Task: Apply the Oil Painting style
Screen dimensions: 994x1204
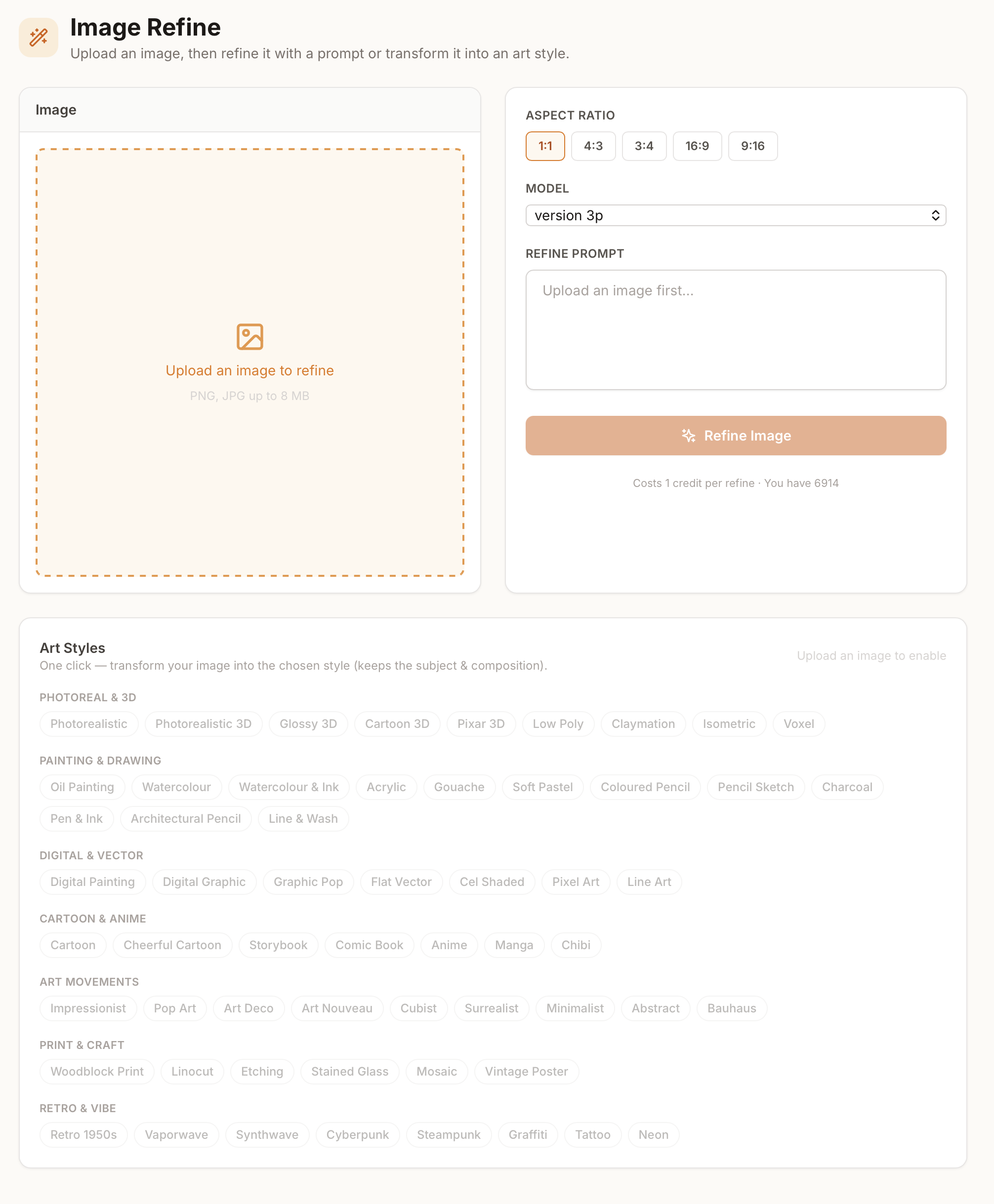Action: pos(82,787)
